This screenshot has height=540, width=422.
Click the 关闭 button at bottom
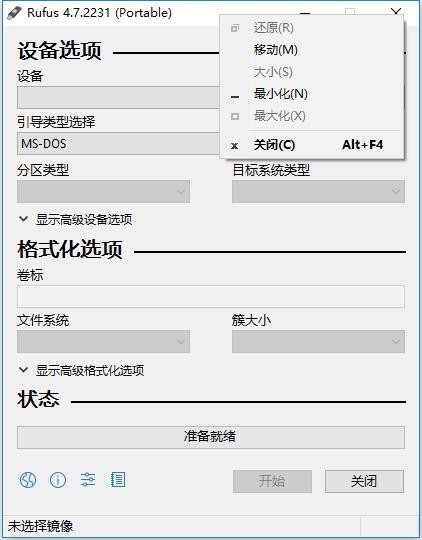point(364,481)
